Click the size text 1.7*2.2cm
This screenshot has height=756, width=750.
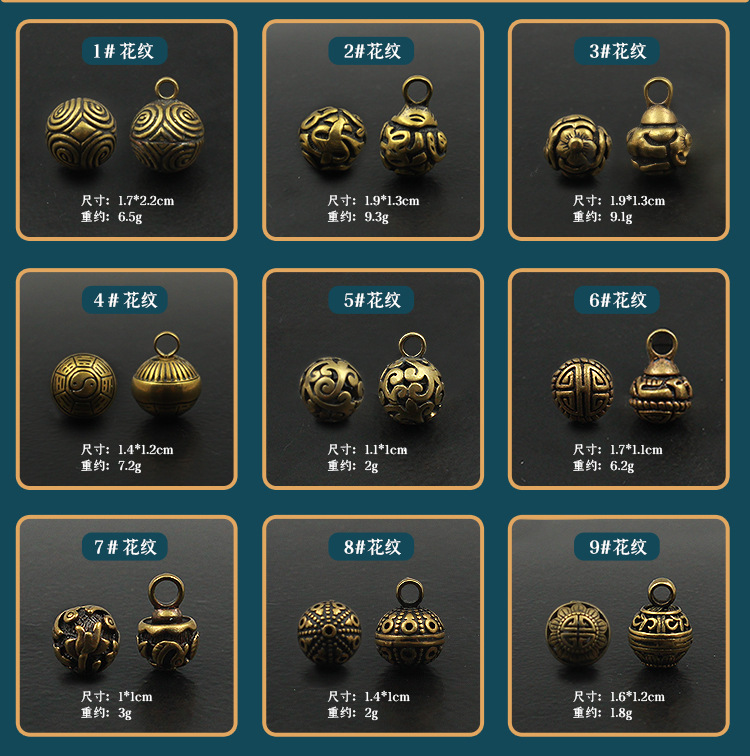tap(146, 201)
